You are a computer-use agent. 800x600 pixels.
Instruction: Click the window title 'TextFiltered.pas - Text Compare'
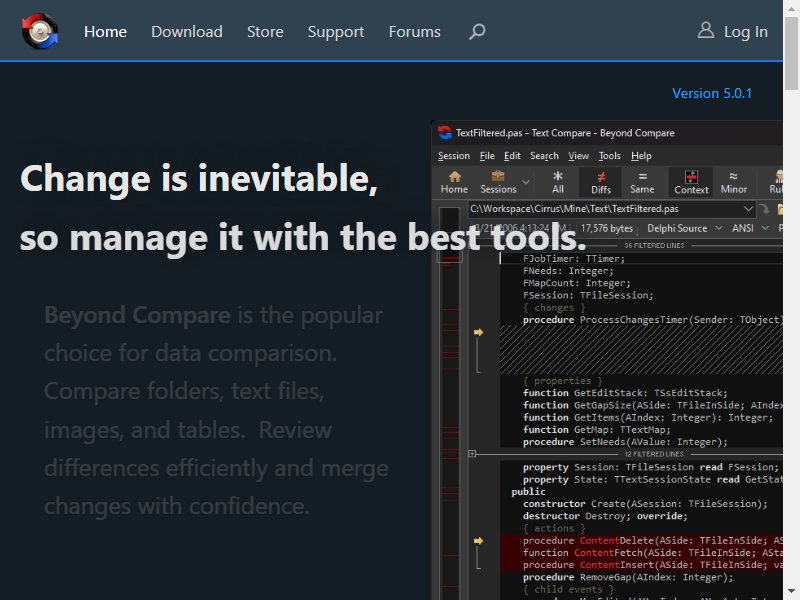(x=565, y=133)
